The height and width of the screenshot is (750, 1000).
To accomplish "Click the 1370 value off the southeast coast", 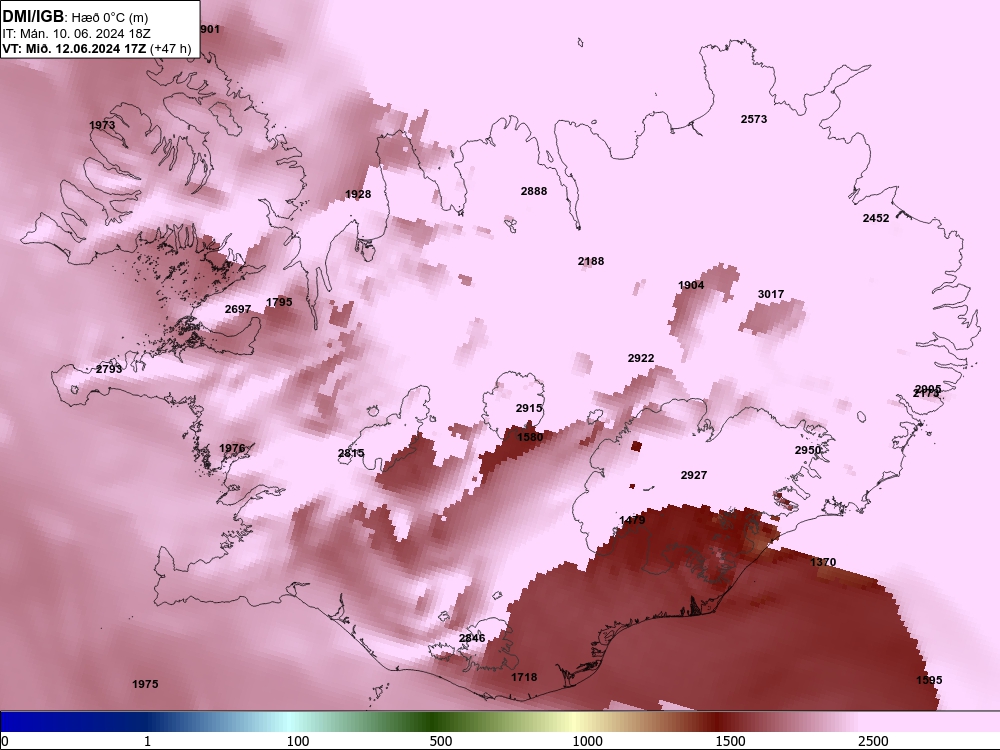I will pos(823,562).
